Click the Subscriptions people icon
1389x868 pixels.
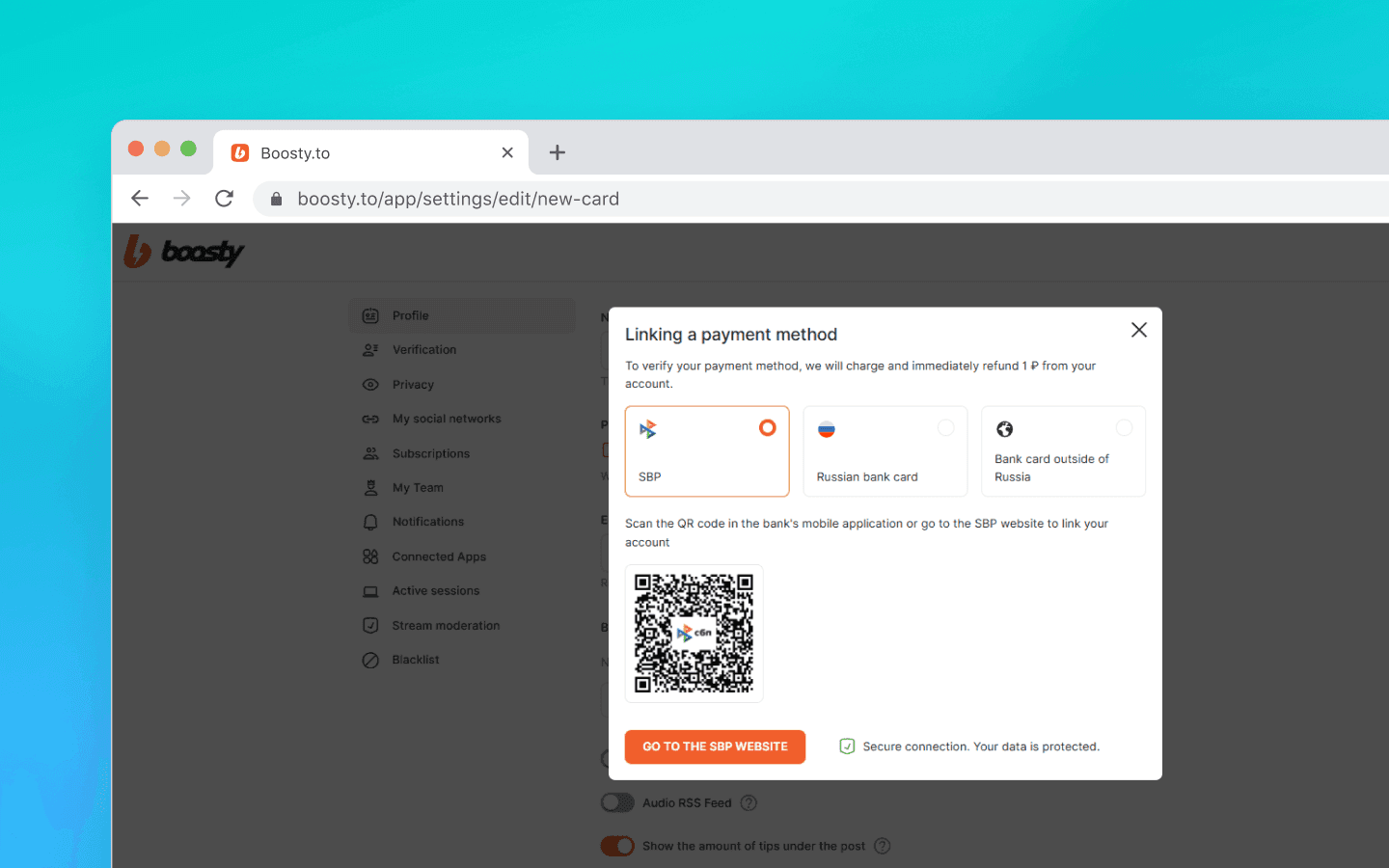[370, 453]
